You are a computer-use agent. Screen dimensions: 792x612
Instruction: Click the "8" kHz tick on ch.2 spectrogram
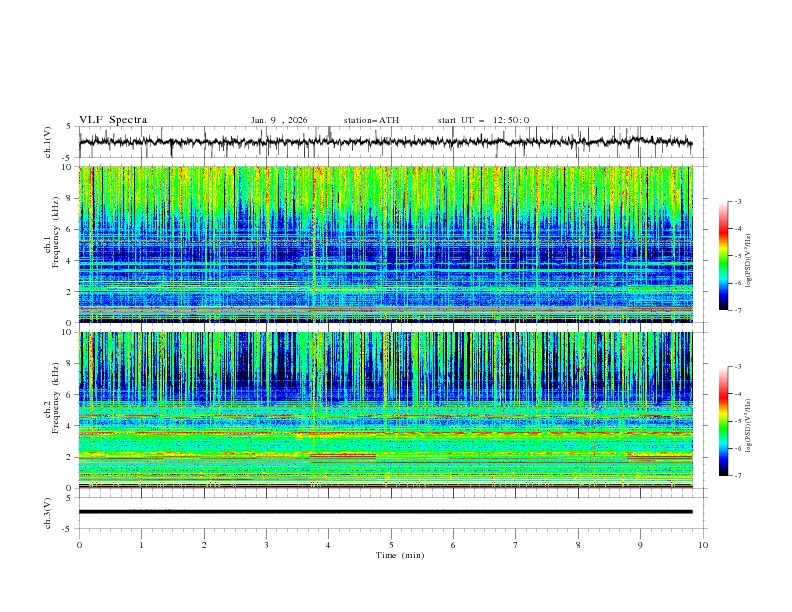tap(70, 364)
